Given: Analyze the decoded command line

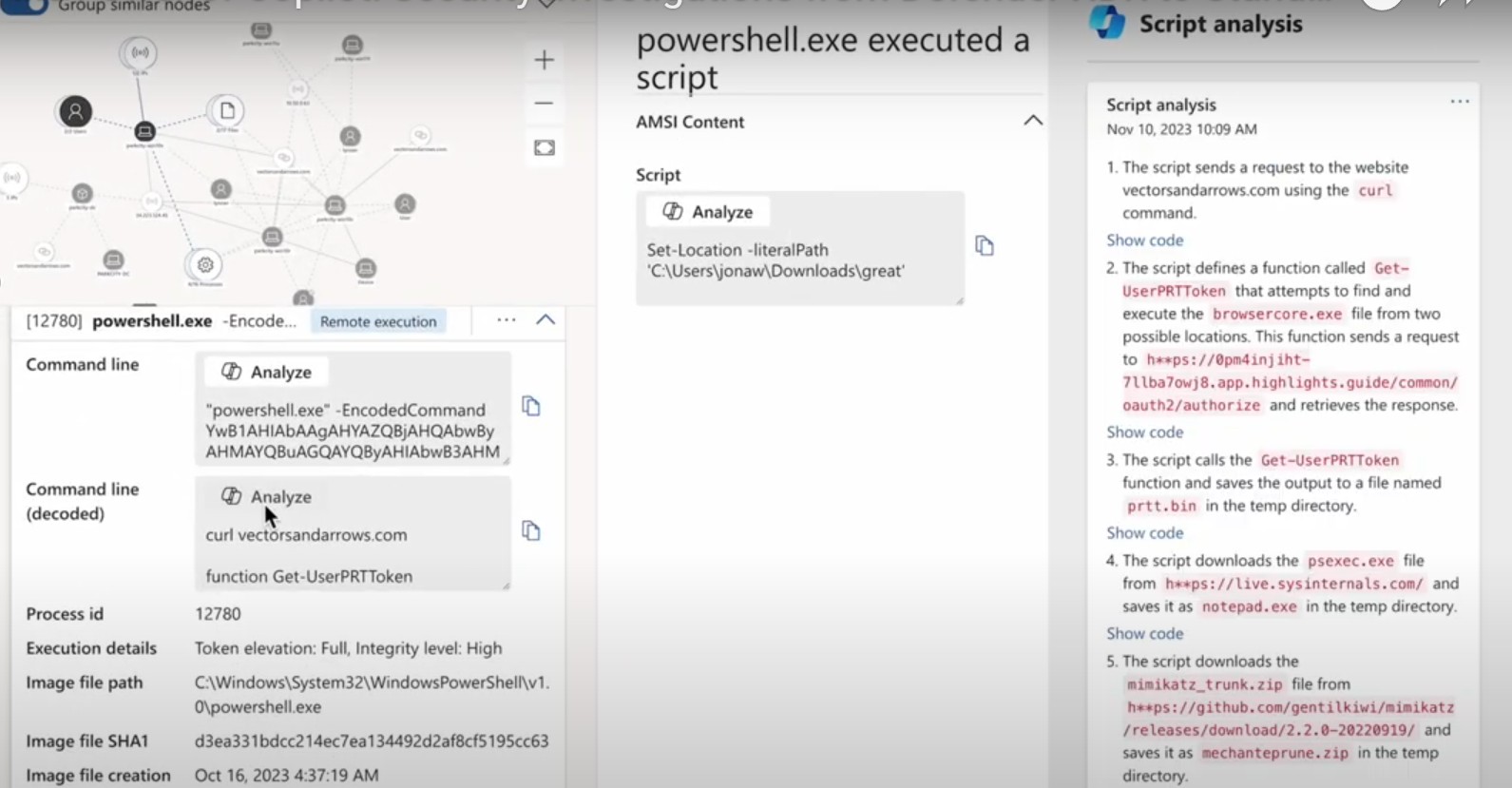Looking at the screenshot, I should tap(266, 496).
